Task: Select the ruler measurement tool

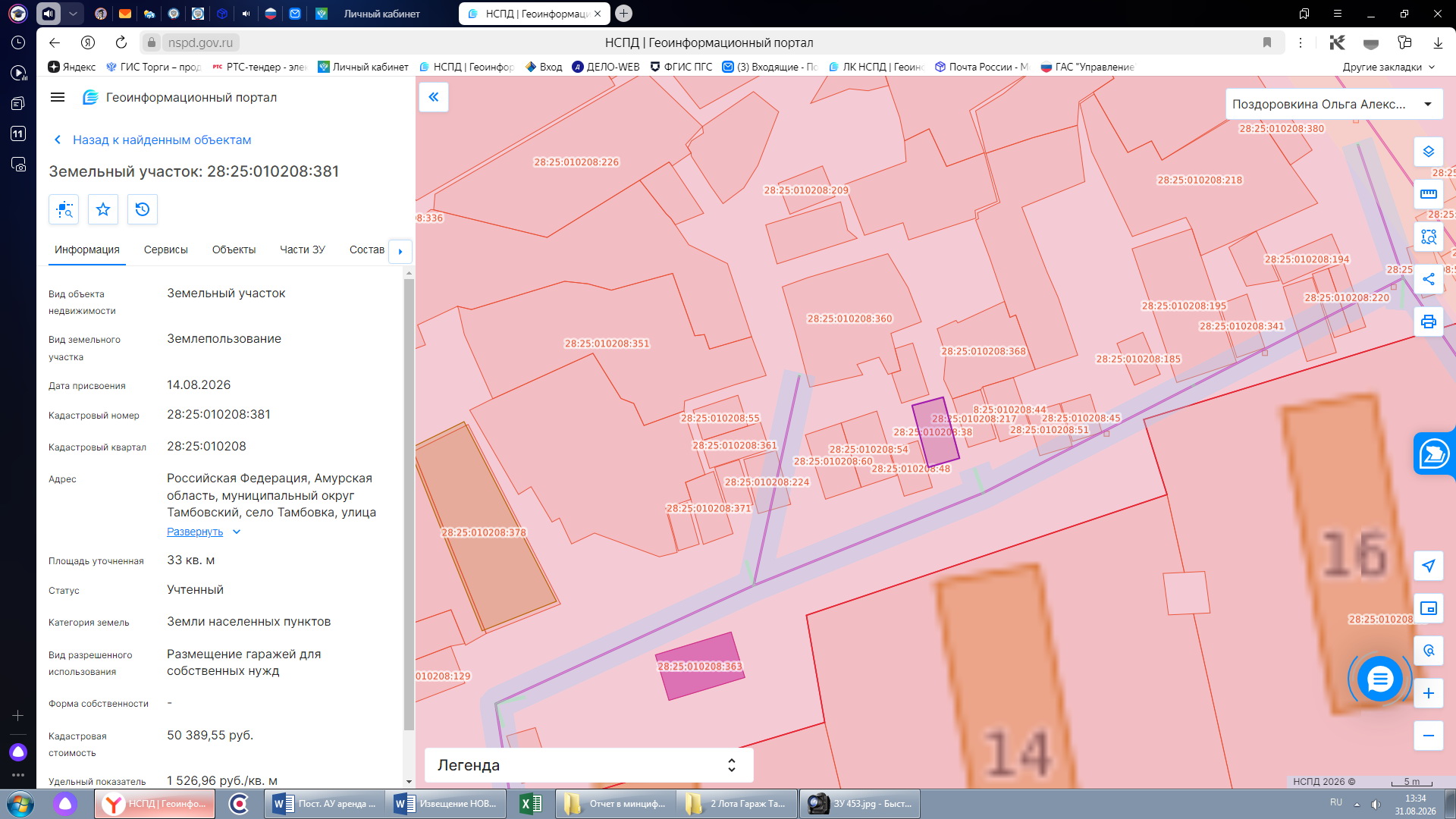Action: [x=1429, y=194]
